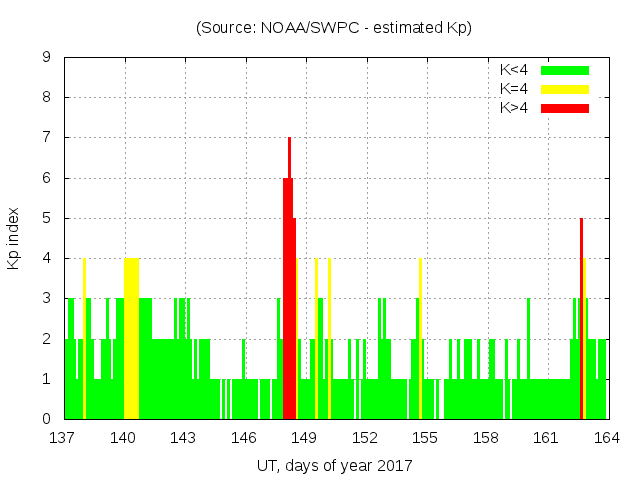Click the x-axis tick label 146
Viewport: 640px width, 480px height.
point(244,438)
